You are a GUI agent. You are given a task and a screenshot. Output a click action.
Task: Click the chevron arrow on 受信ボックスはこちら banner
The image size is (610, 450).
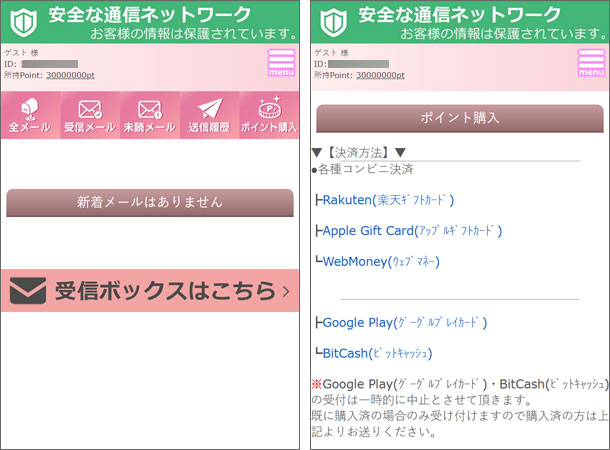[x=286, y=292]
